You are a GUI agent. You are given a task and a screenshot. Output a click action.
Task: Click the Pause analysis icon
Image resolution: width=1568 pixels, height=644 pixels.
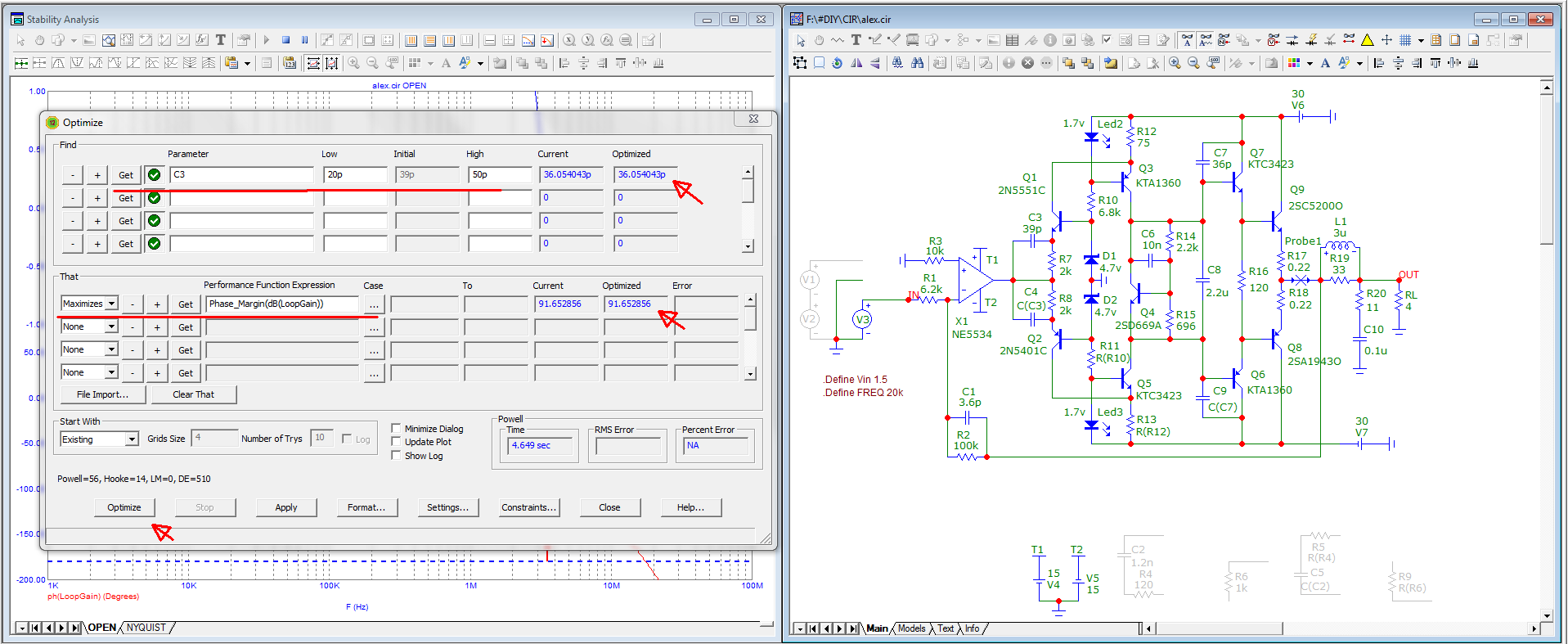click(x=305, y=40)
